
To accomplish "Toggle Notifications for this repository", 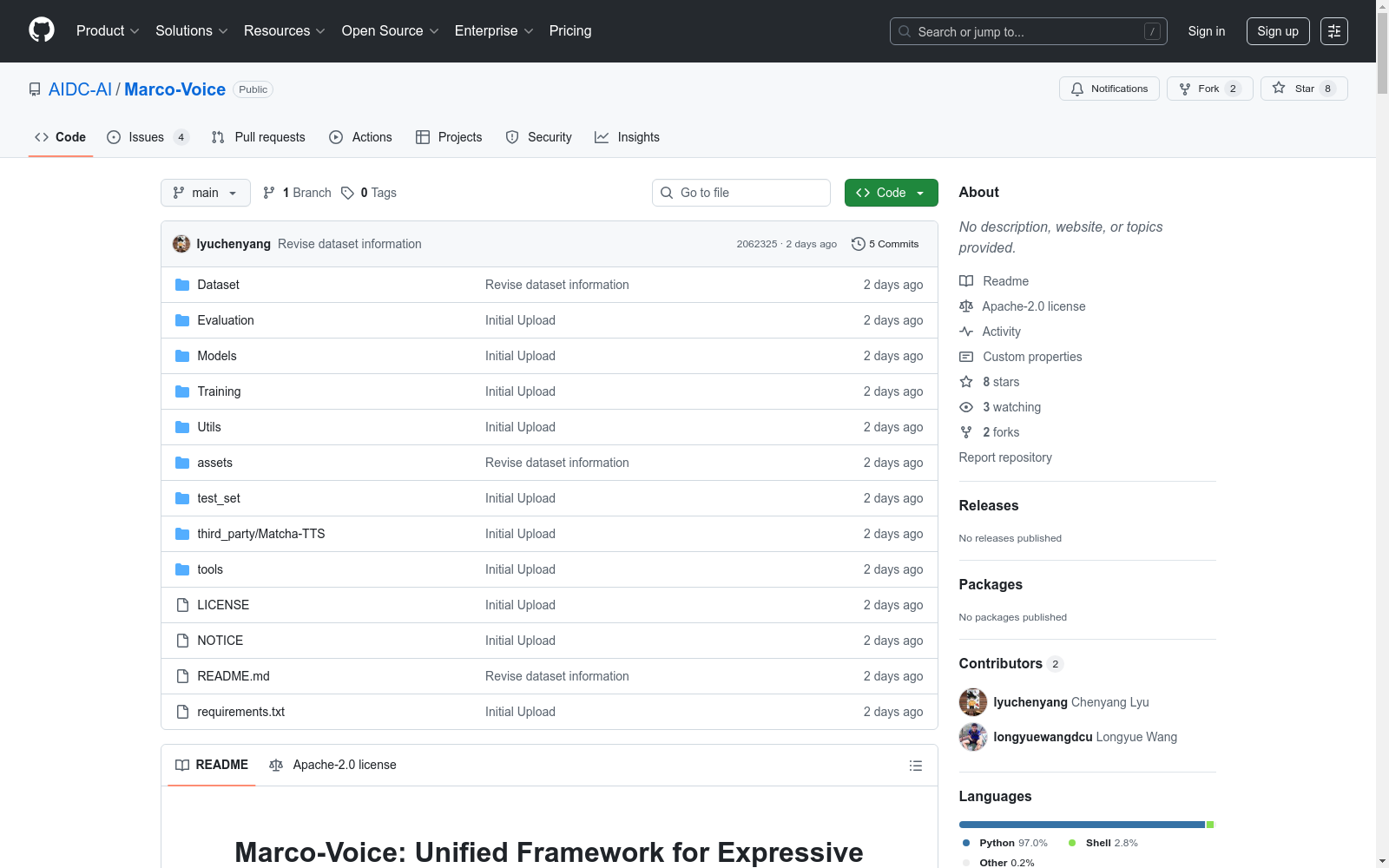I will pyautogui.click(x=1109, y=89).
